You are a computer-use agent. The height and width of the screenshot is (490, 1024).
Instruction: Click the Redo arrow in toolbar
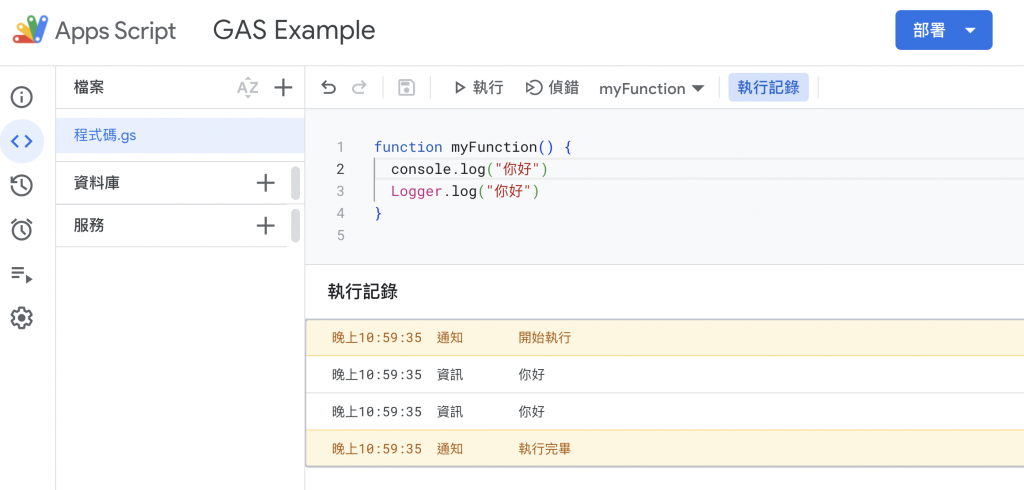click(x=359, y=88)
